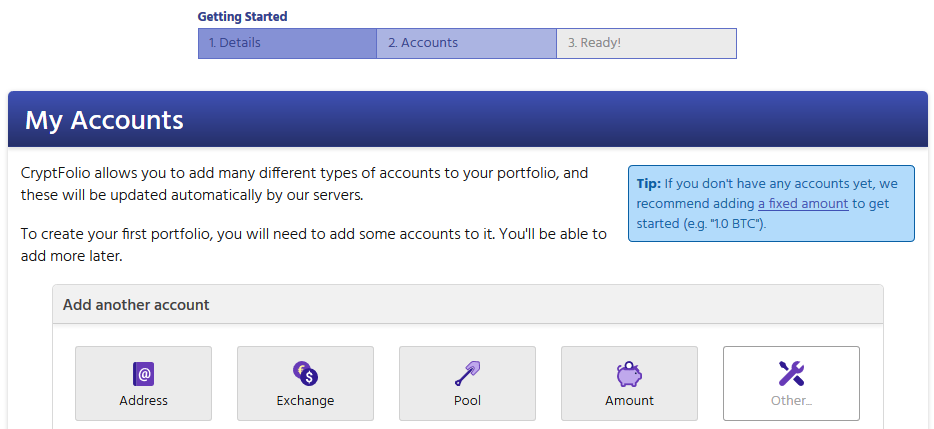Go back to the 1. Details step
The image size is (934, 429).
[287, 43]
